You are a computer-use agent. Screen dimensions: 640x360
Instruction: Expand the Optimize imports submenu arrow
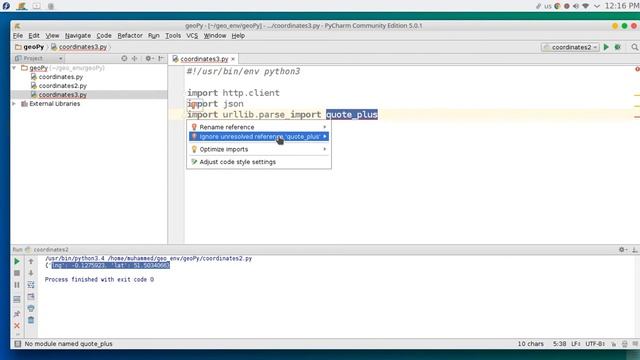pyautogui.click(x=324, y=149)
